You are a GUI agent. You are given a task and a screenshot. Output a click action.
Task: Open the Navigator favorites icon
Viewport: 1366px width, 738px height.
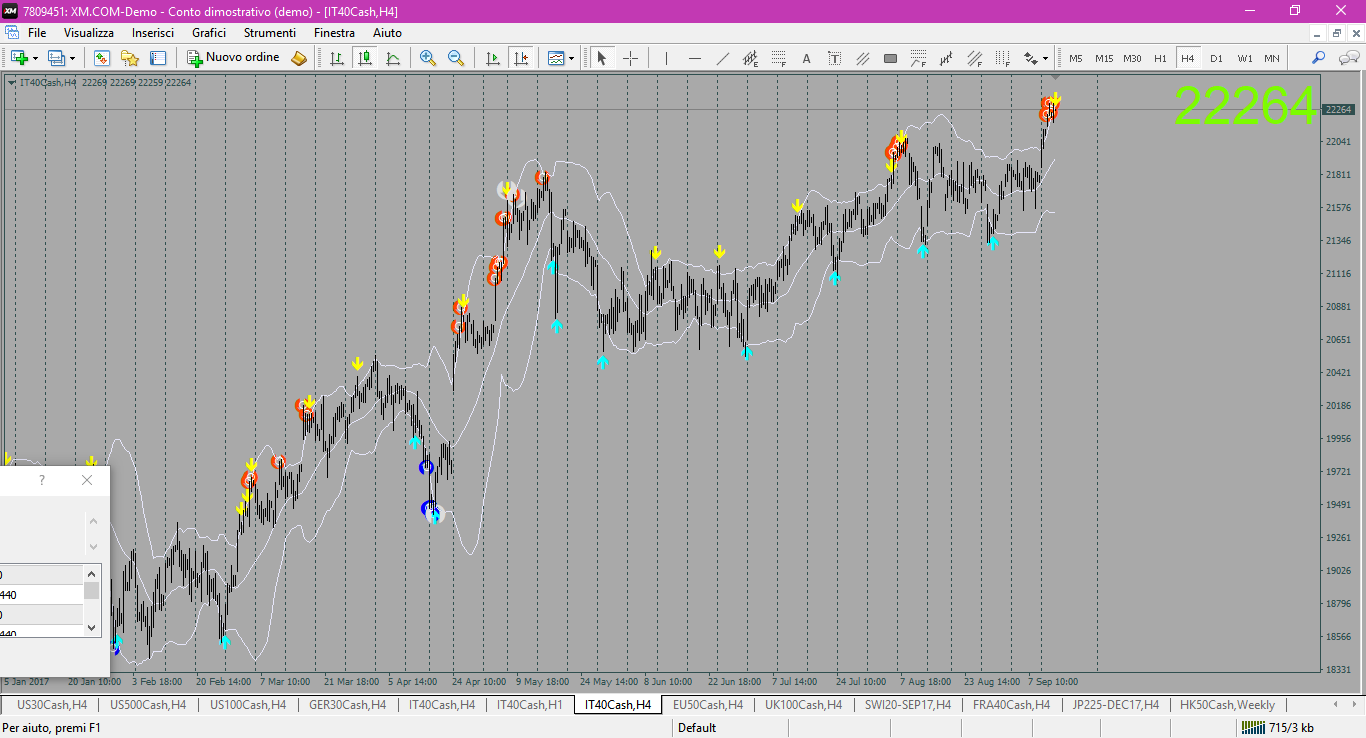(x=129, y=58)
